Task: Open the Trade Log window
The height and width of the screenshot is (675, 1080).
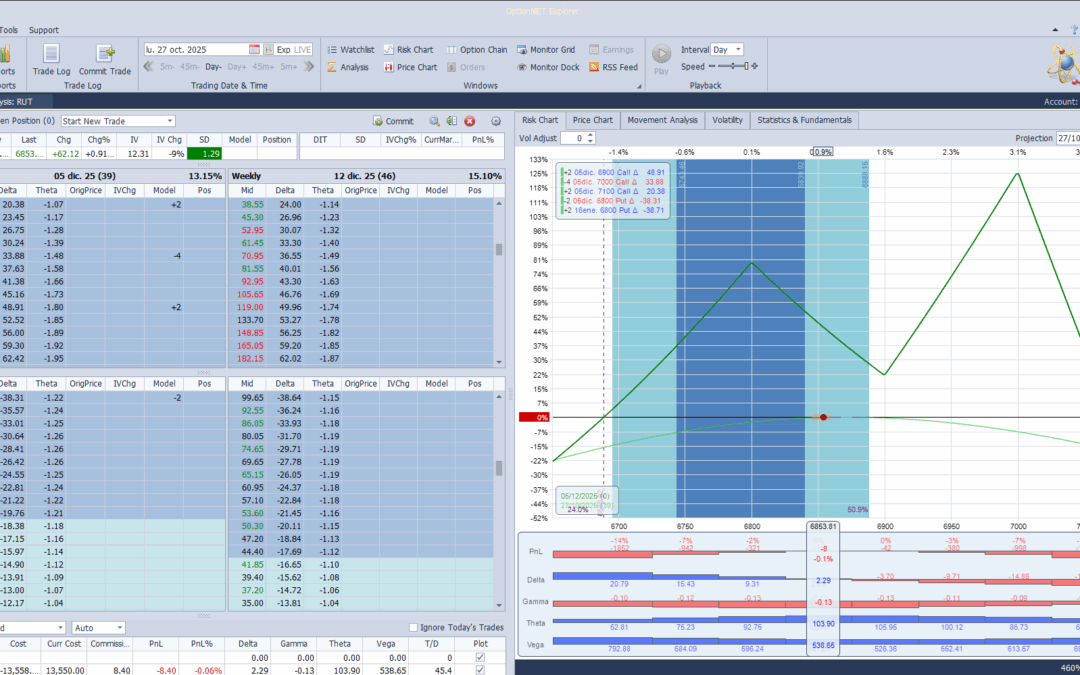Action: click(x=52, y=59)
